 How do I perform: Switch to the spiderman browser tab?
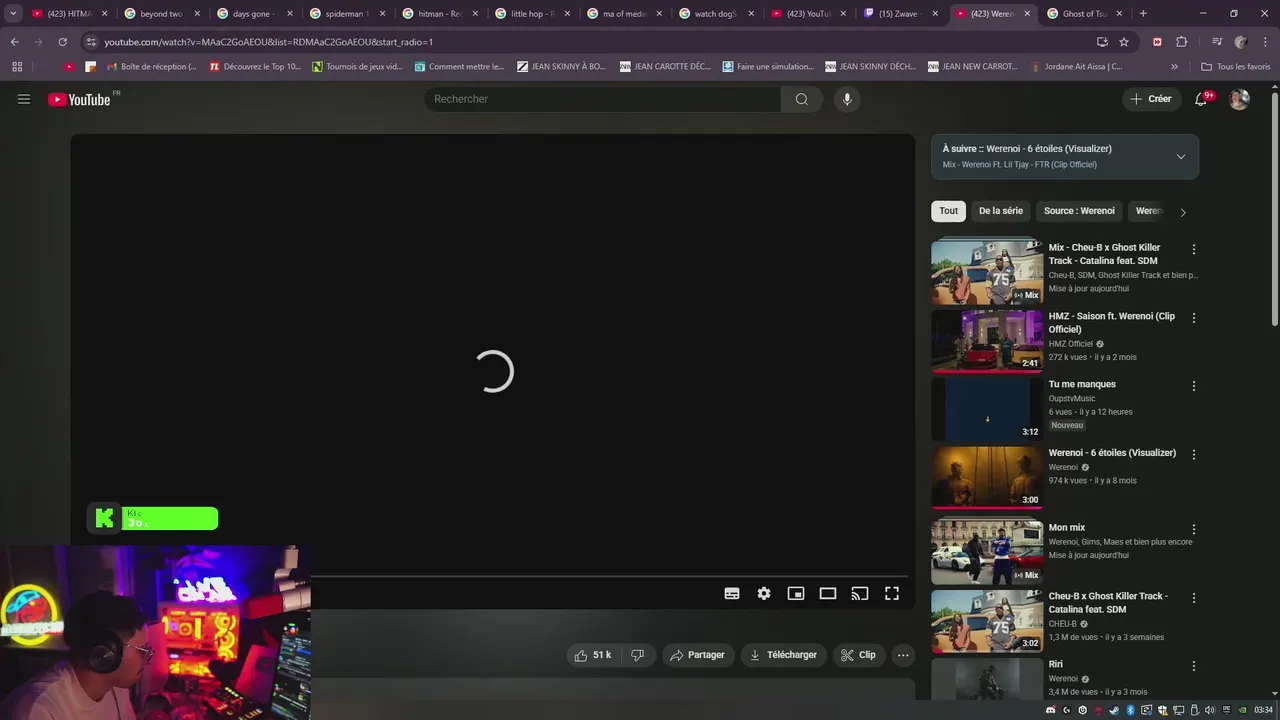coord(346,14)
